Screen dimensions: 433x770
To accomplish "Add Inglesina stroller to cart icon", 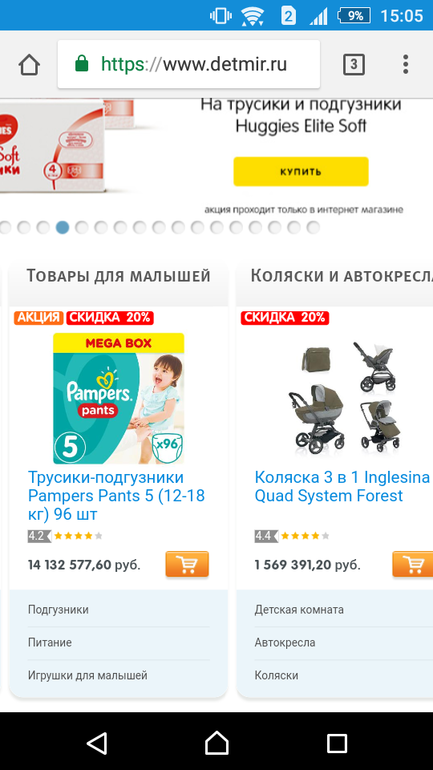I will point(413,564).
